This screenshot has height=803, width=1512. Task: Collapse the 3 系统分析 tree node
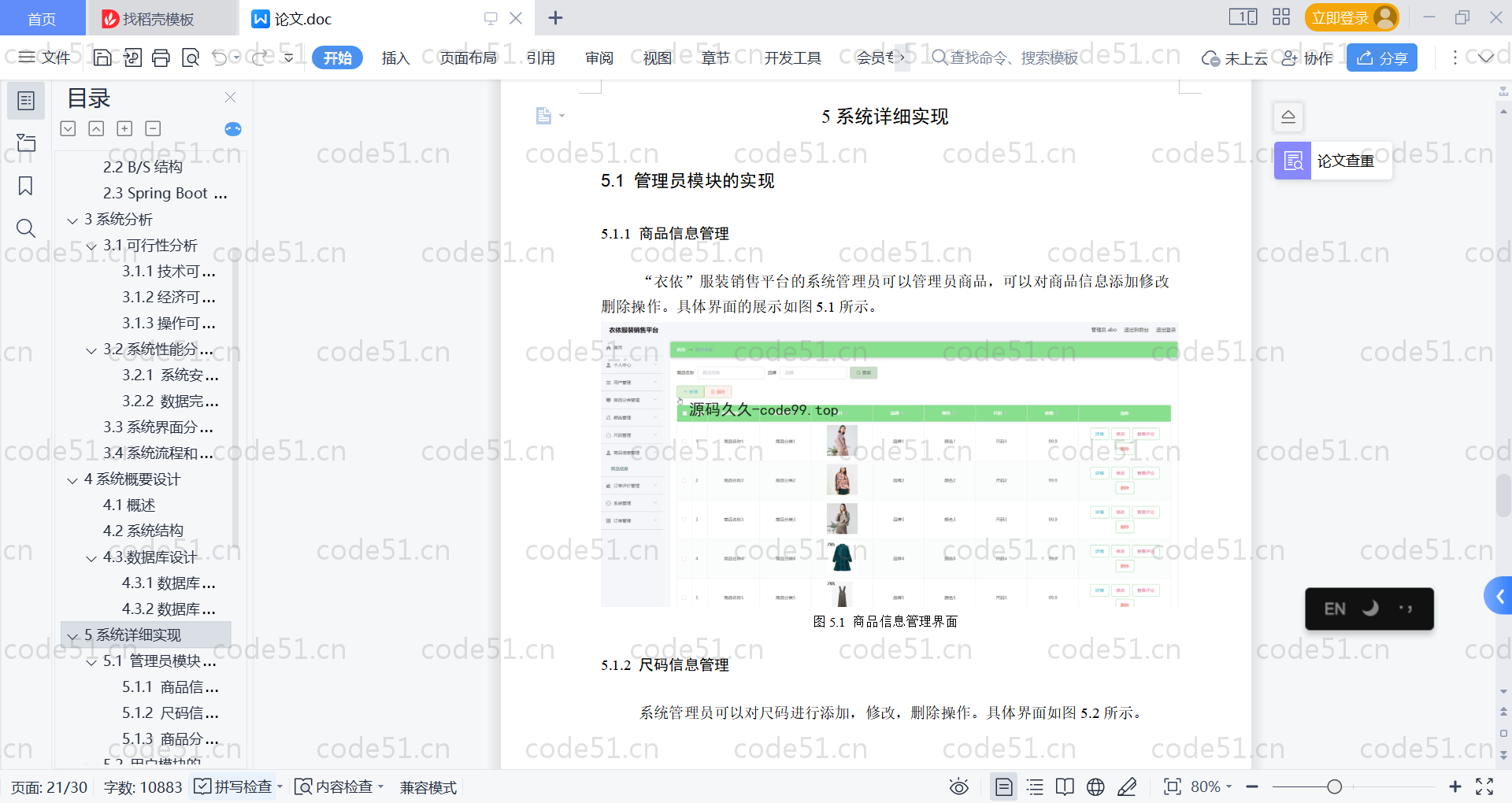(x=72, y=220)
